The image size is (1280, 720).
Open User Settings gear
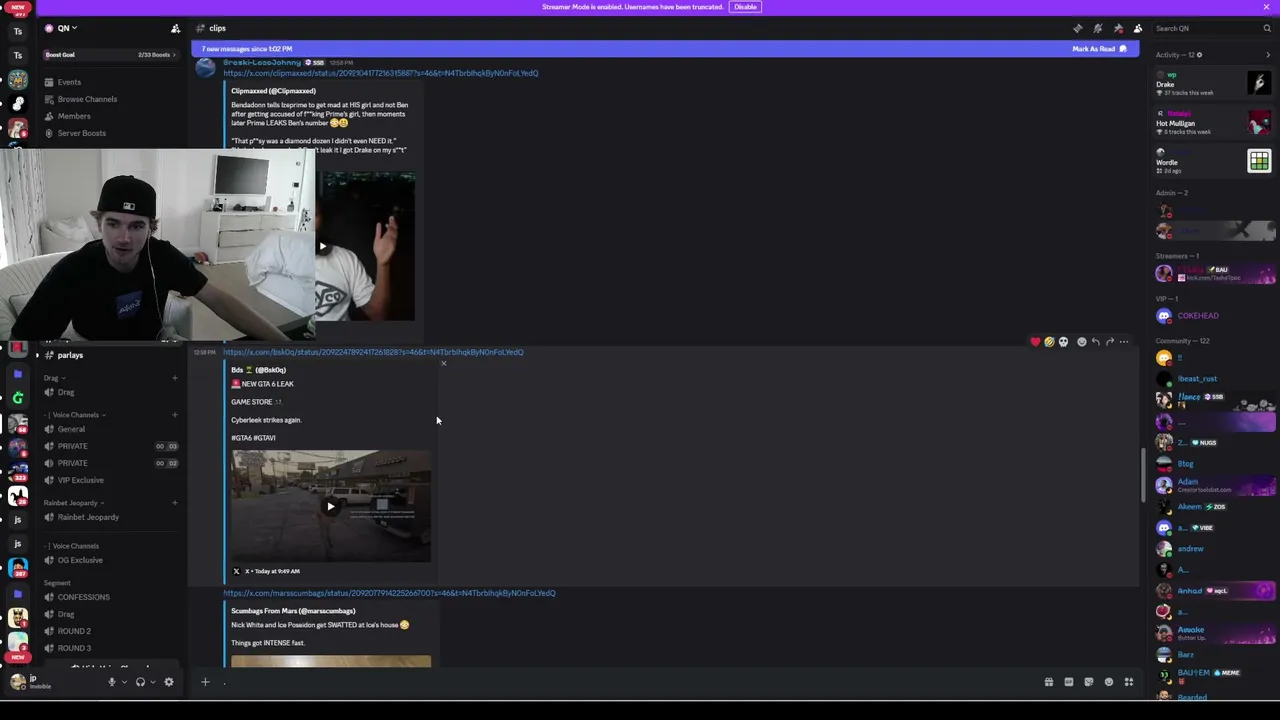tap(168, 682)
